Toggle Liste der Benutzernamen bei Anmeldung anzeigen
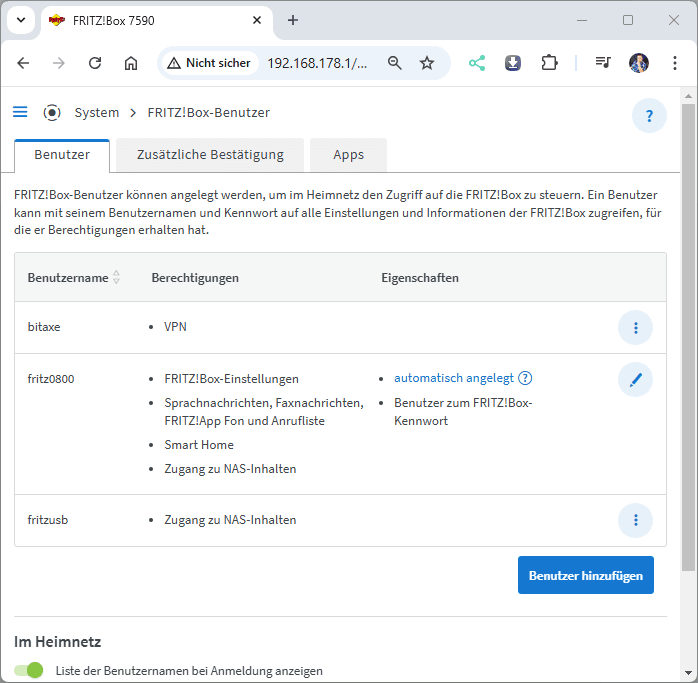698x683 pixels. click(x=29, y=670)
